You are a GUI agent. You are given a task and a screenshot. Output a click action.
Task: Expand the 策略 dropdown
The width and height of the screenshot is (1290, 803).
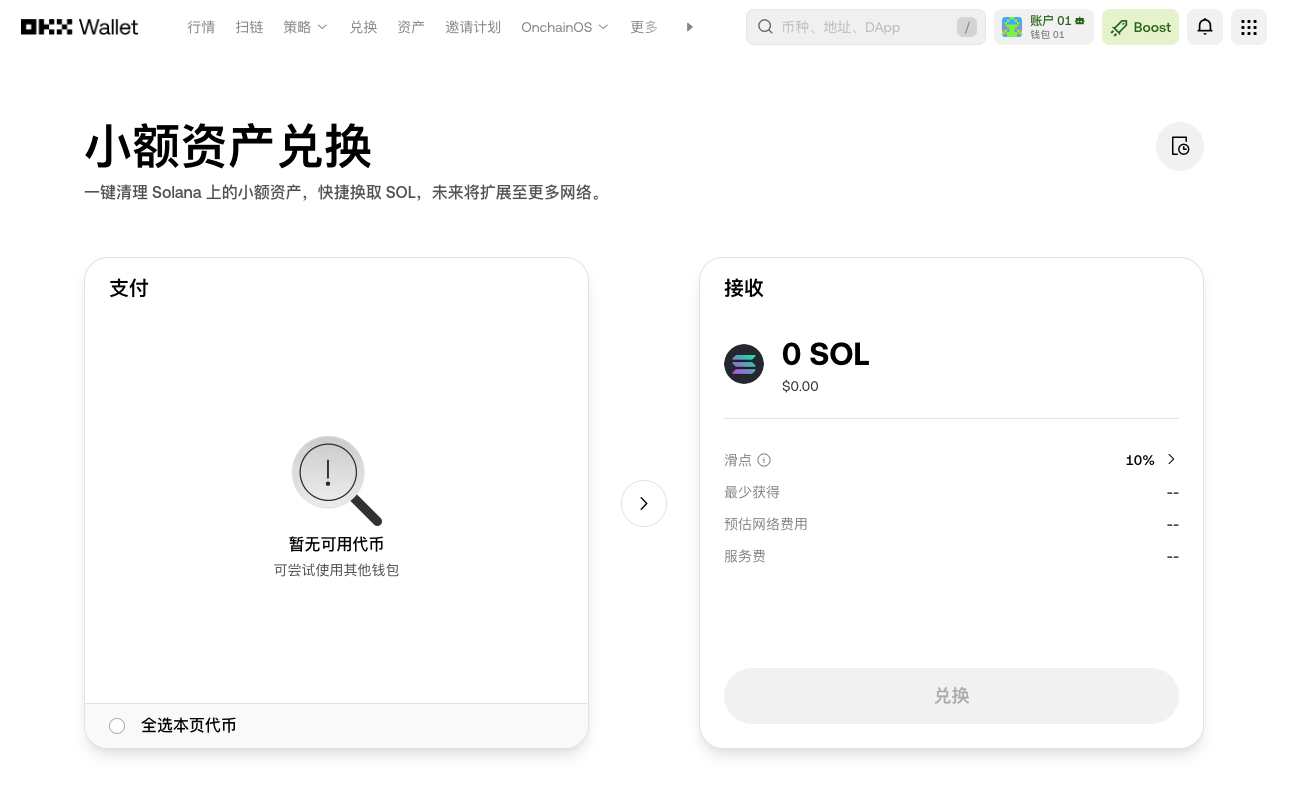[304, 27]
